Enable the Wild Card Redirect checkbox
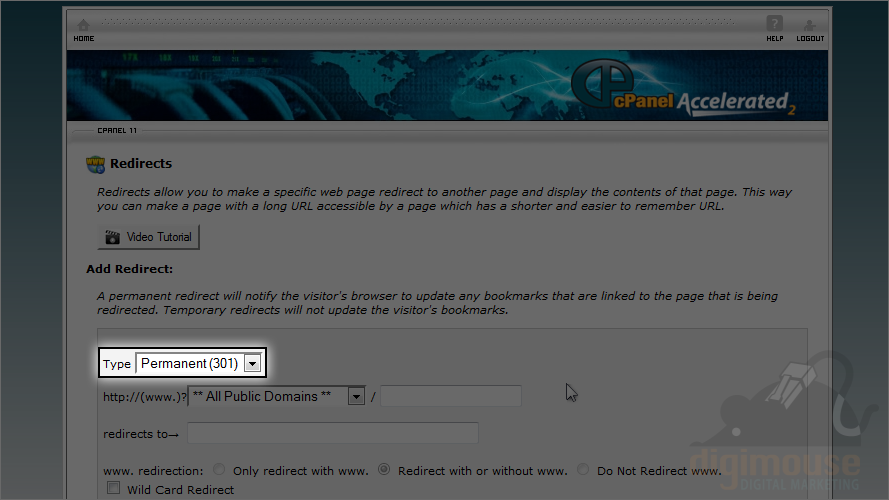This screenshot has height=500, width=889. click(x=113, y=488)
